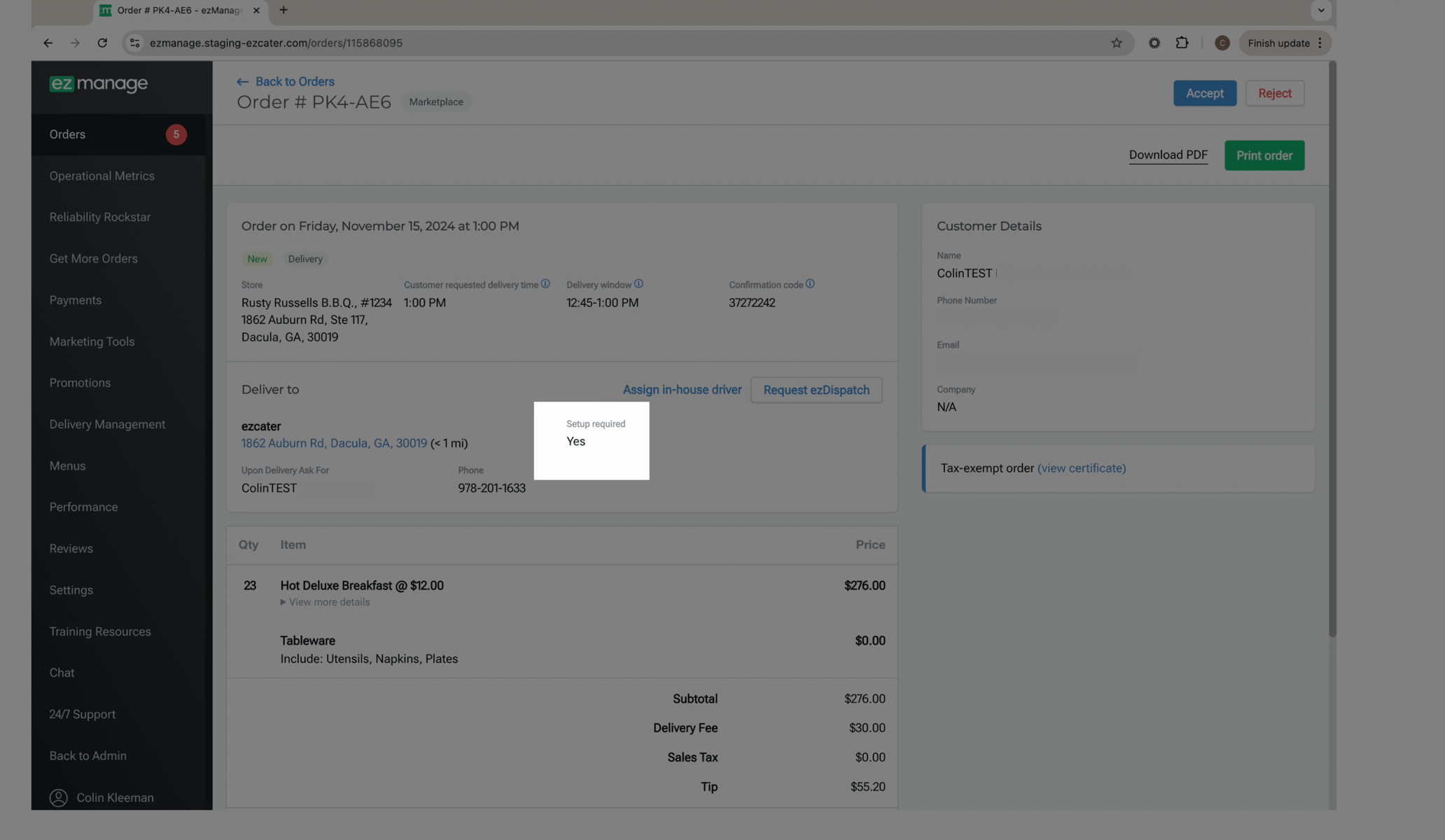1445x840 pixels.
Task: Click info icon by Customer requested delivery time
Action: (545, 284)
